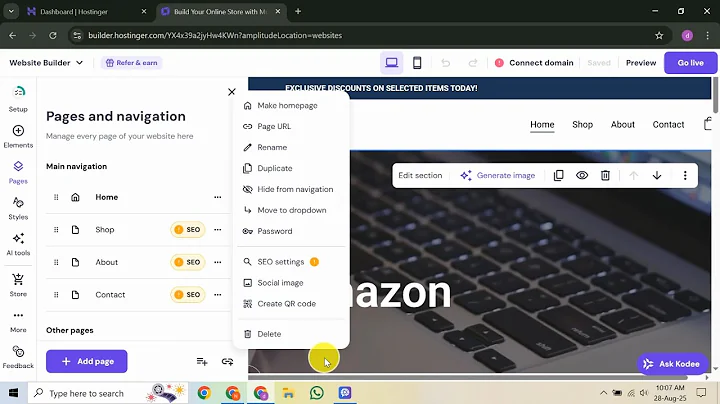Click the shopping bag icon in the site header

click(708, 124)
